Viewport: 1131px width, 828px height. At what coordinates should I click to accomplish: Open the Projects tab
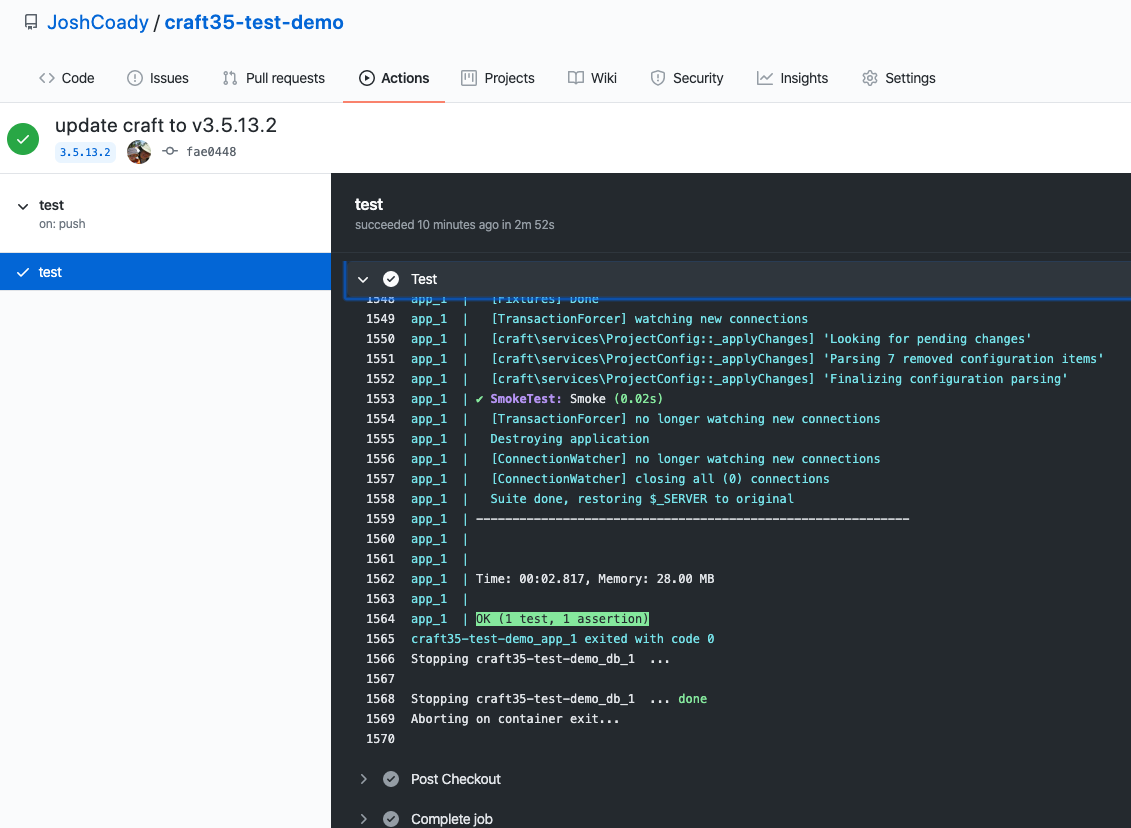point(498,78)
